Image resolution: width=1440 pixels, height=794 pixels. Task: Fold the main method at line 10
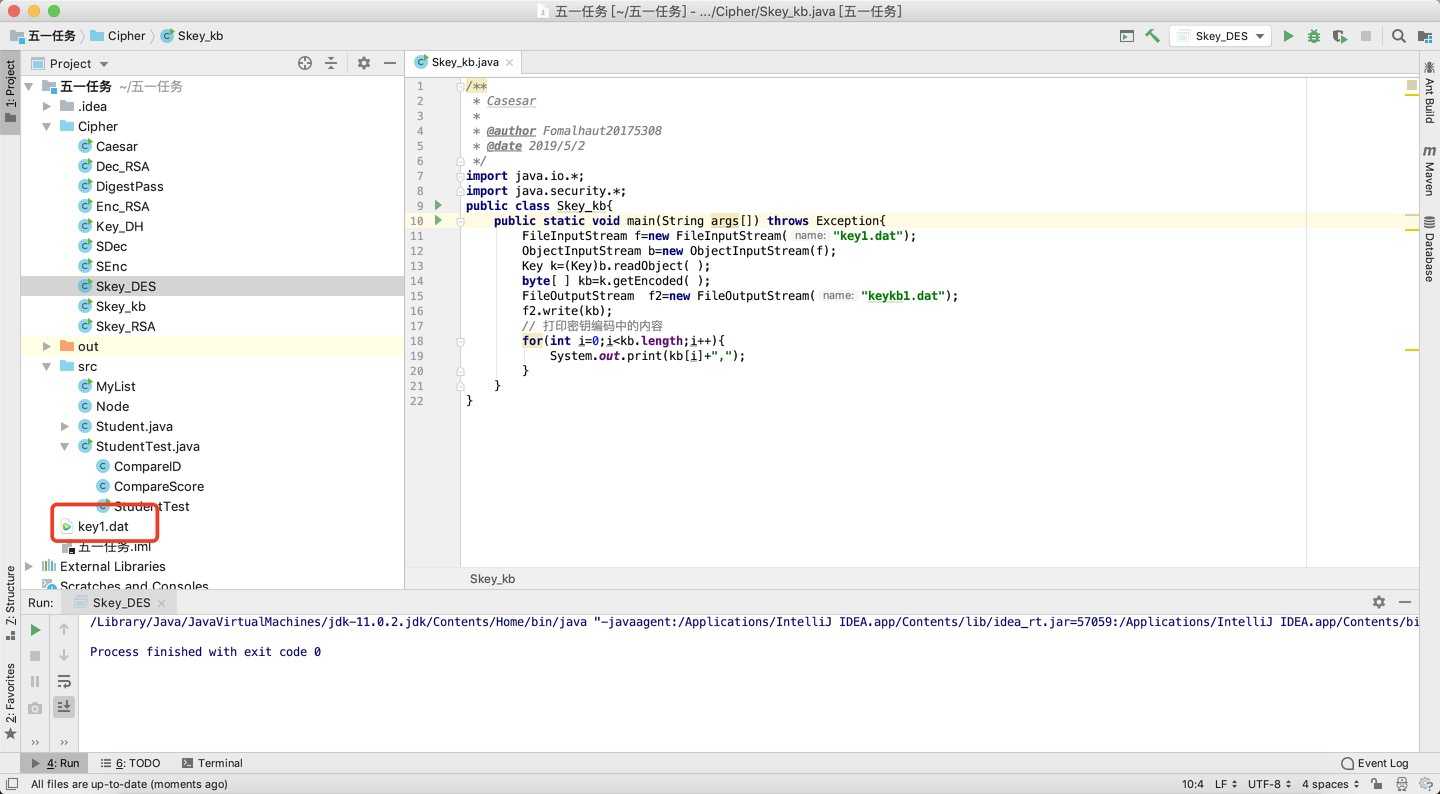460,221
